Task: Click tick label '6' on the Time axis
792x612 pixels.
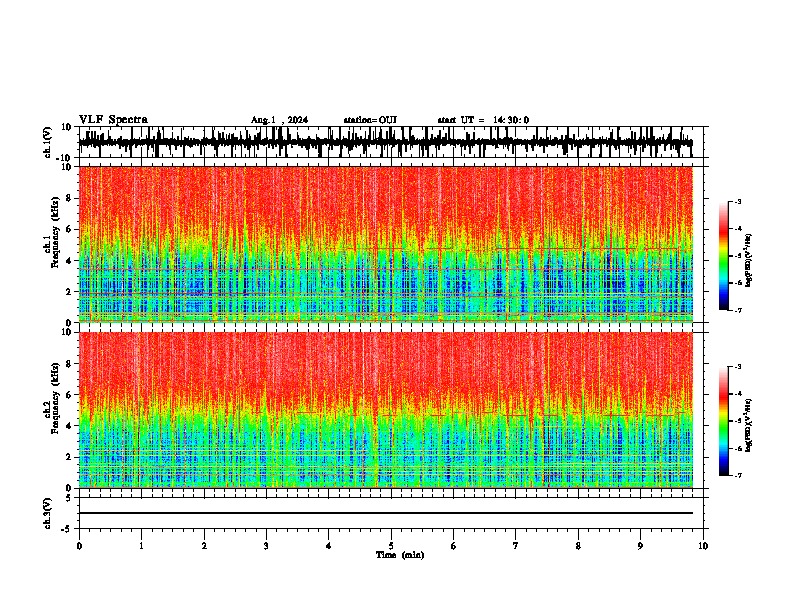Action: pyautogui.click(x=454, y=546)
